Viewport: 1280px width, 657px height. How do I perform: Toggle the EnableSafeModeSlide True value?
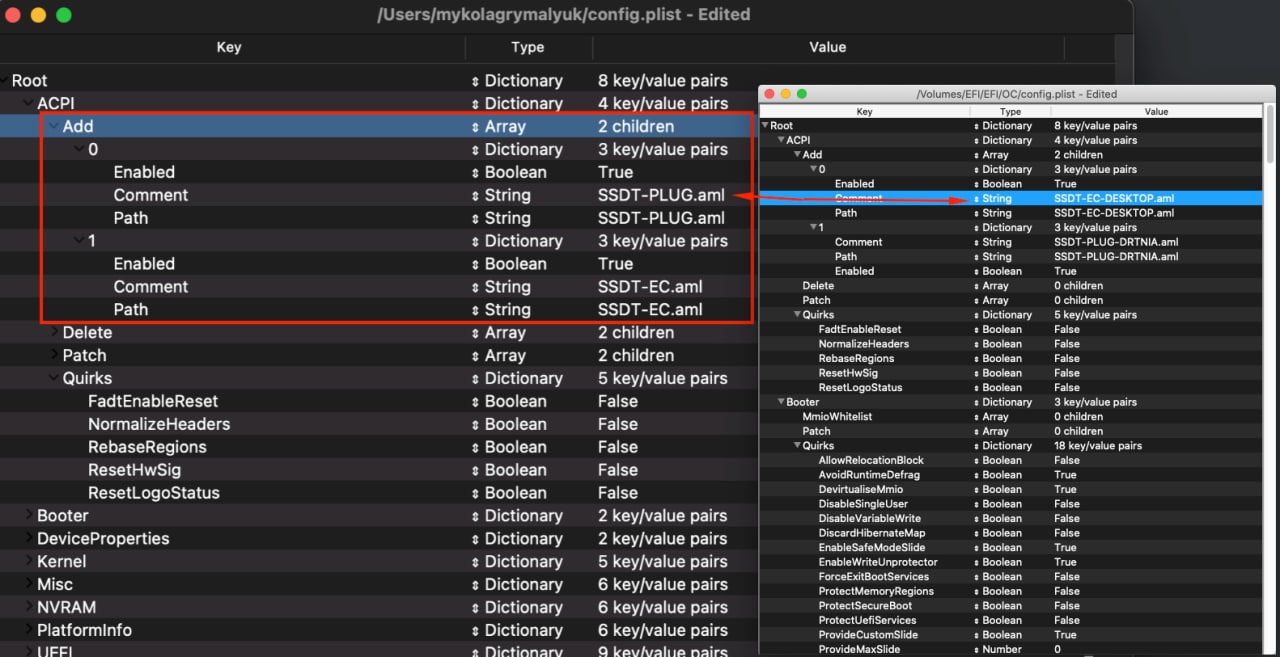click(1065, 548)
